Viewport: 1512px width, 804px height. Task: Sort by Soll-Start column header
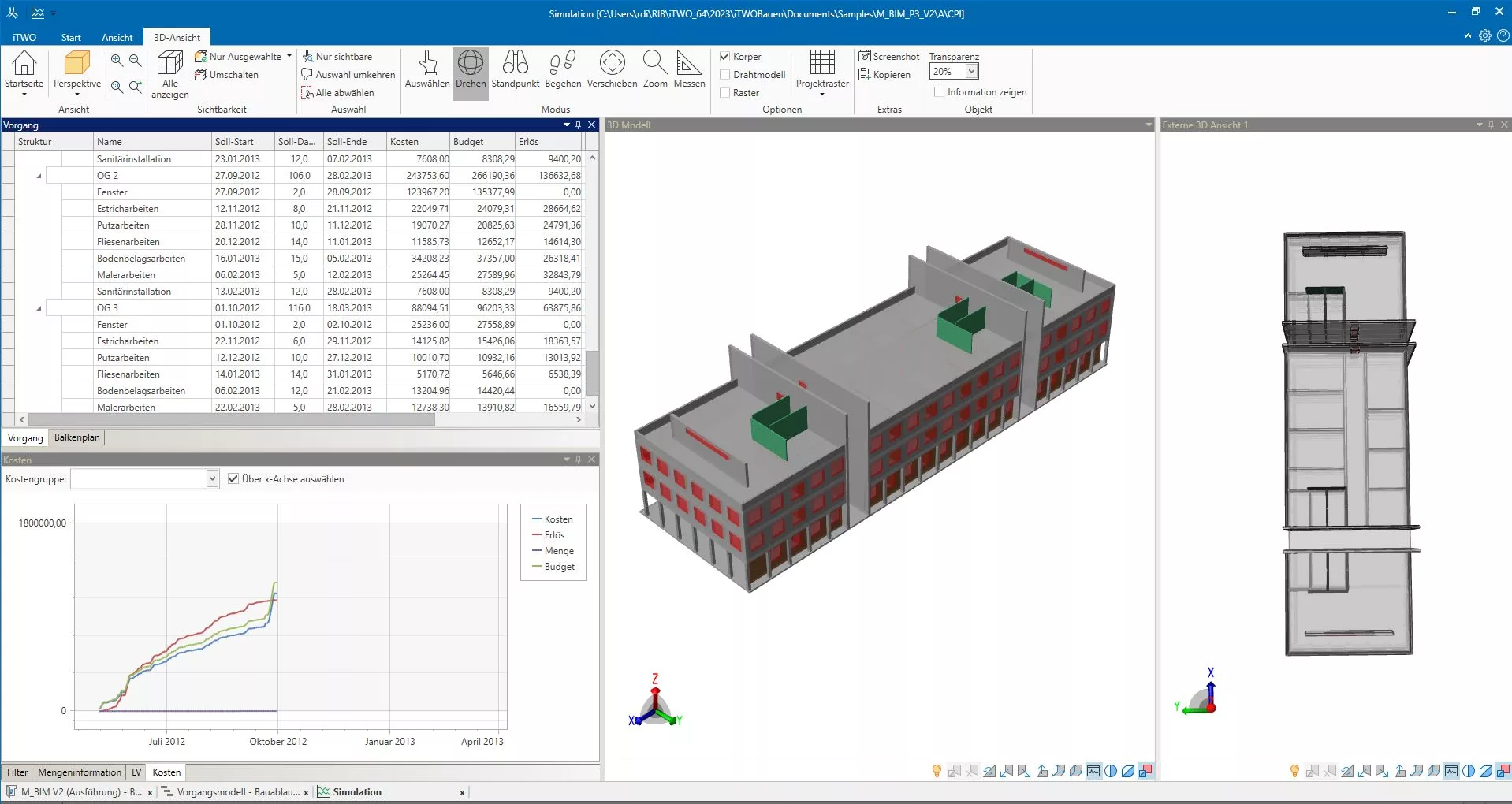pos(242,142)
